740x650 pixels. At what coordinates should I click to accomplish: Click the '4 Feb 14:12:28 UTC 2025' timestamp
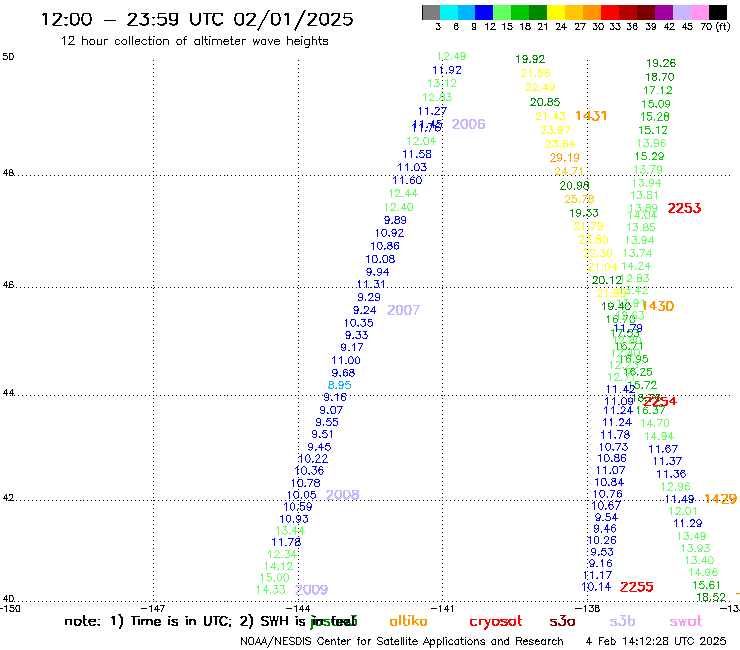pos(656,641)
